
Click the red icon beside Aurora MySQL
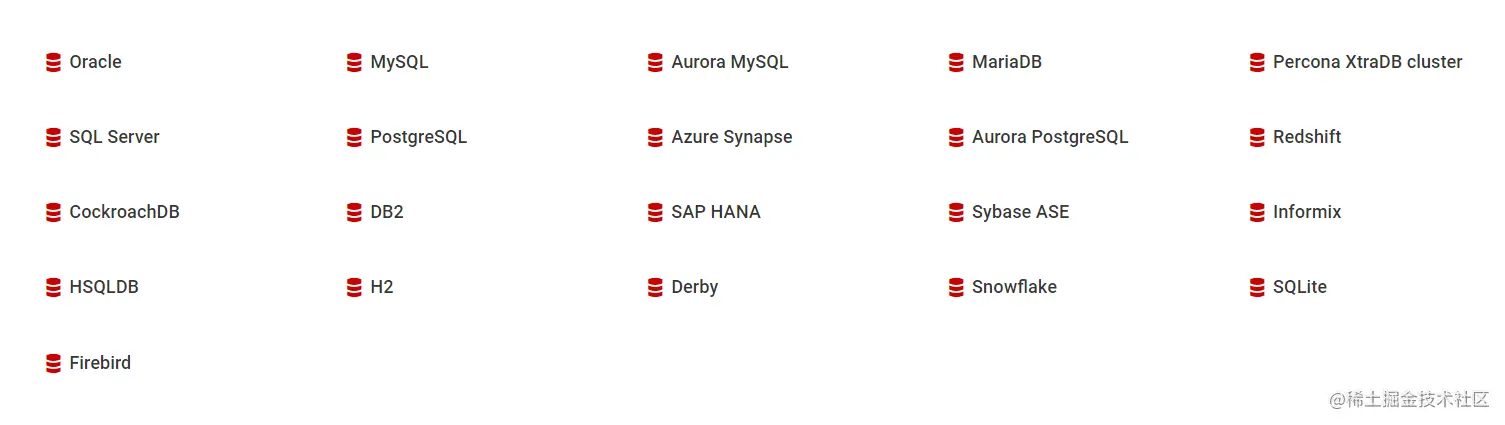(x=655, y=63)
